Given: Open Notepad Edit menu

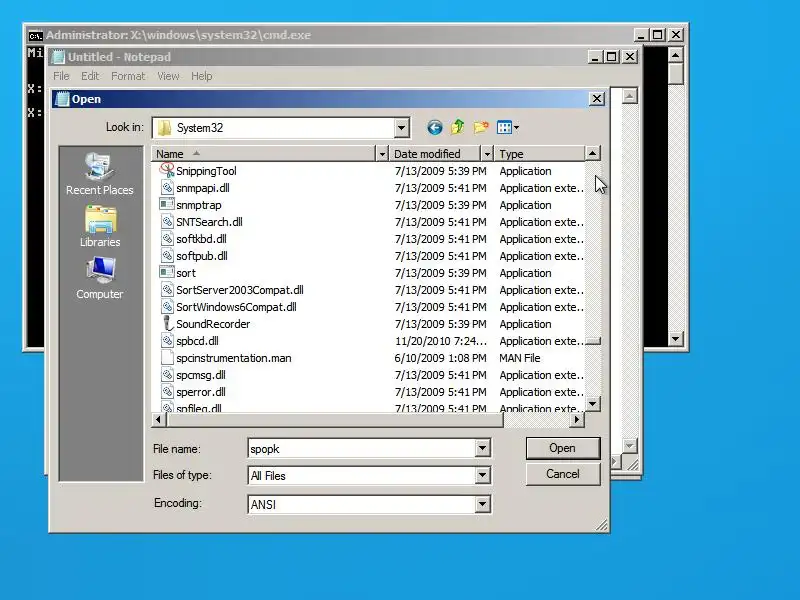Looking at the screenshot, I should pos(90,76).
